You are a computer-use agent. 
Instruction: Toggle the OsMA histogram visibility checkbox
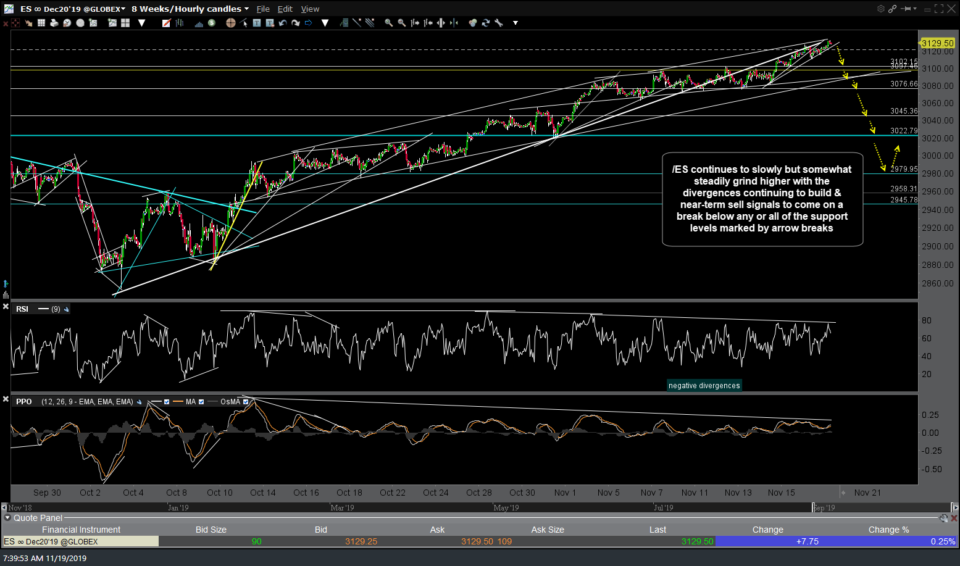[x=246, y=402]
